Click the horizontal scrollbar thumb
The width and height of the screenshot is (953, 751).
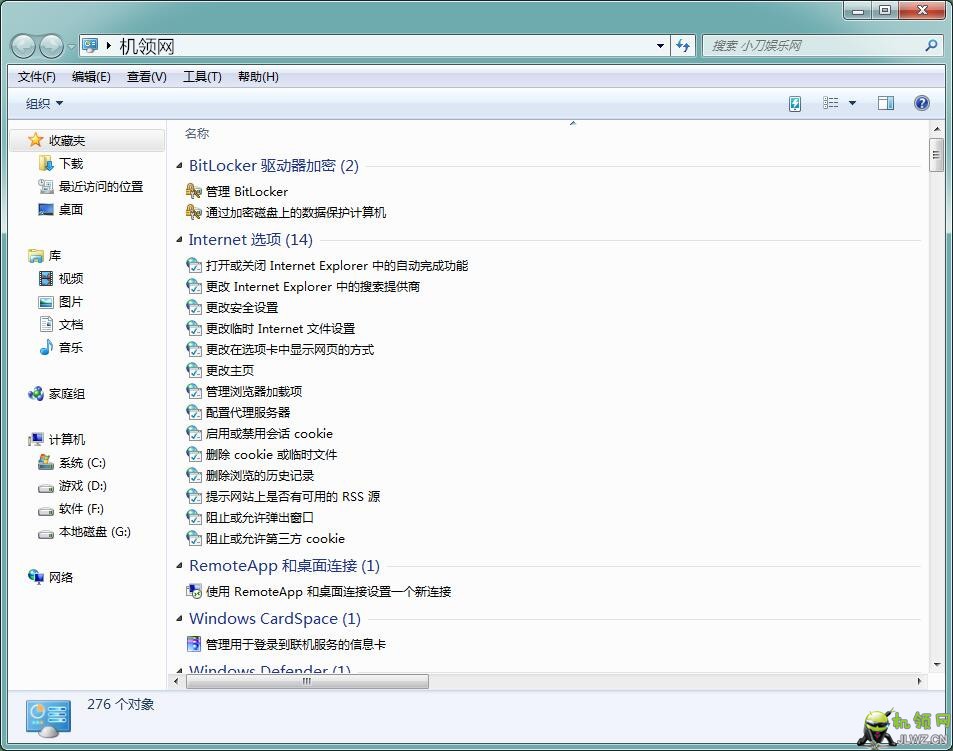click(307, 681)
